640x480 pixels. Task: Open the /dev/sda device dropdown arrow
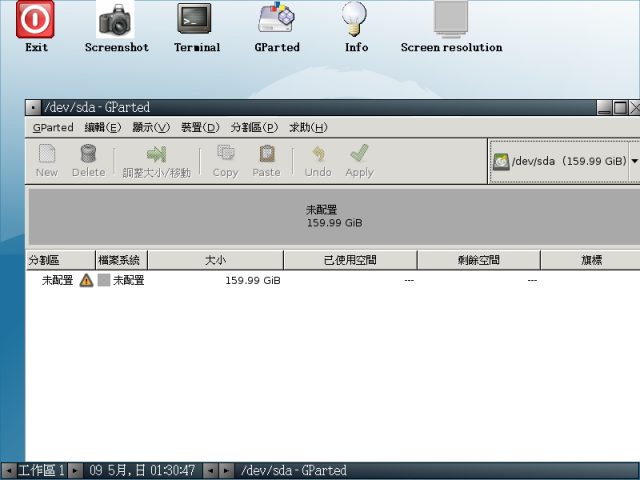[x=634, y=161]
